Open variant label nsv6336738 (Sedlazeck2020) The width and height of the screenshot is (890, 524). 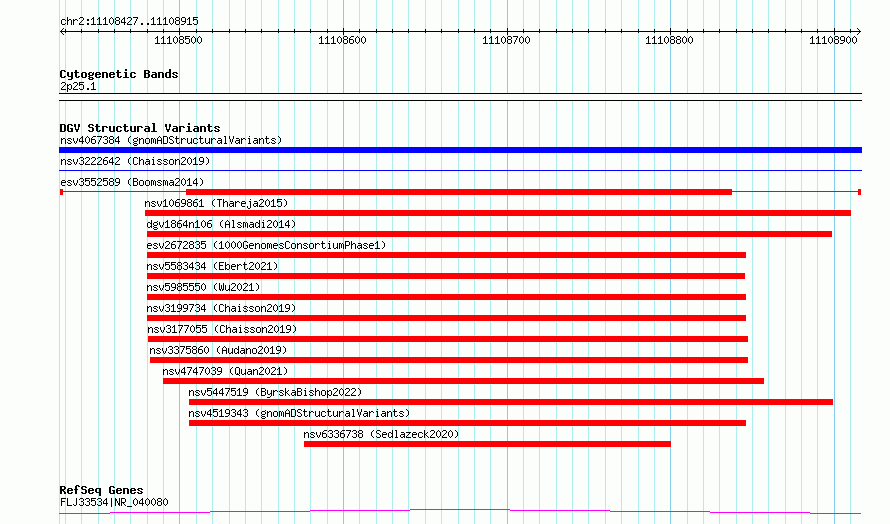pos(381,434)
